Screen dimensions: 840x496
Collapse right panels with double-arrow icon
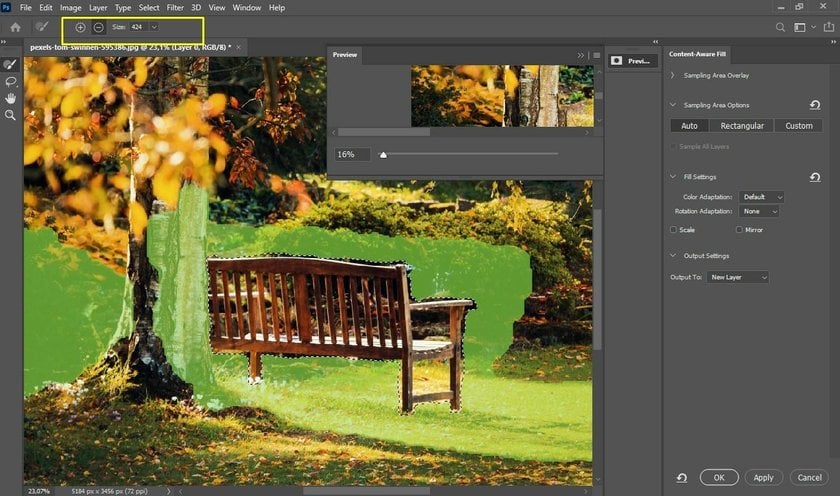[832, 41]
